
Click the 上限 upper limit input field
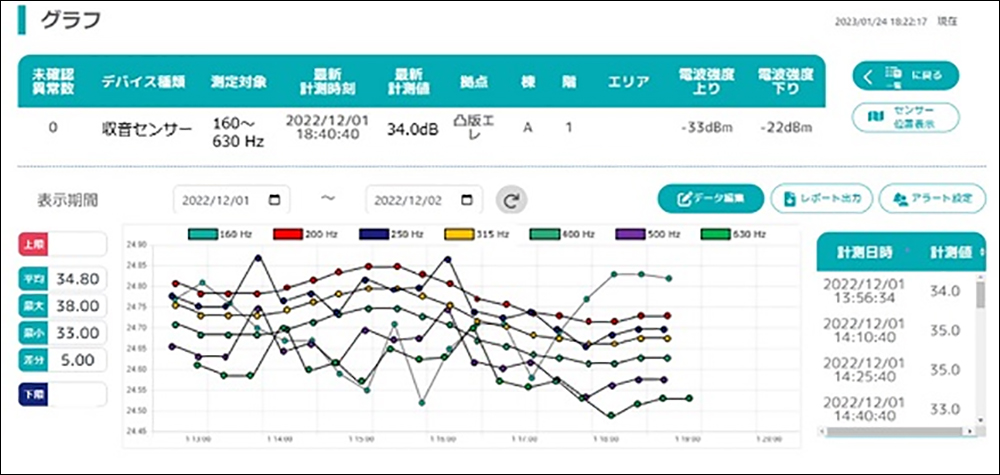click(81, 245)
